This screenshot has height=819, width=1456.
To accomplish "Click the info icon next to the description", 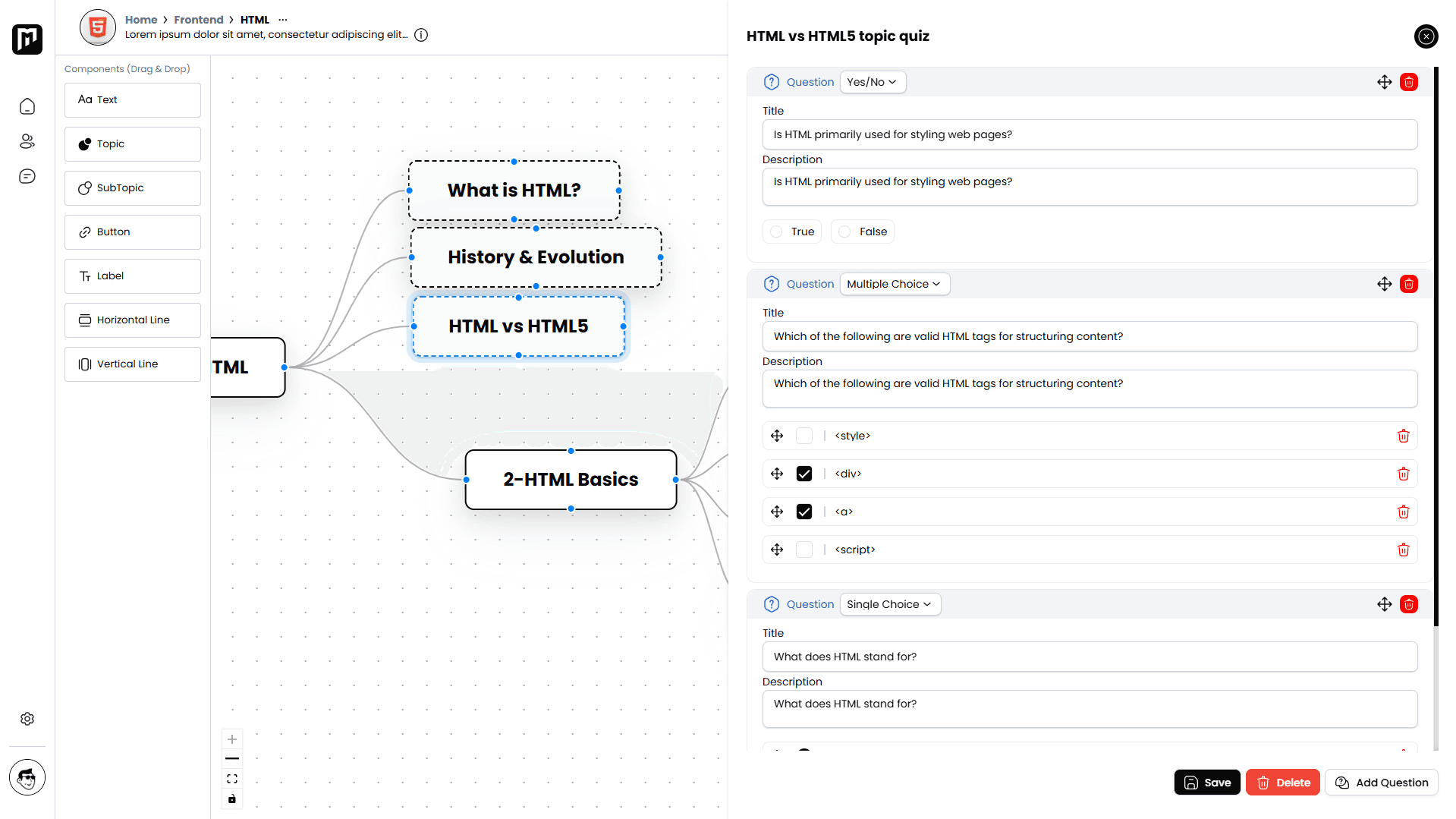I will [x=420, y=34].
